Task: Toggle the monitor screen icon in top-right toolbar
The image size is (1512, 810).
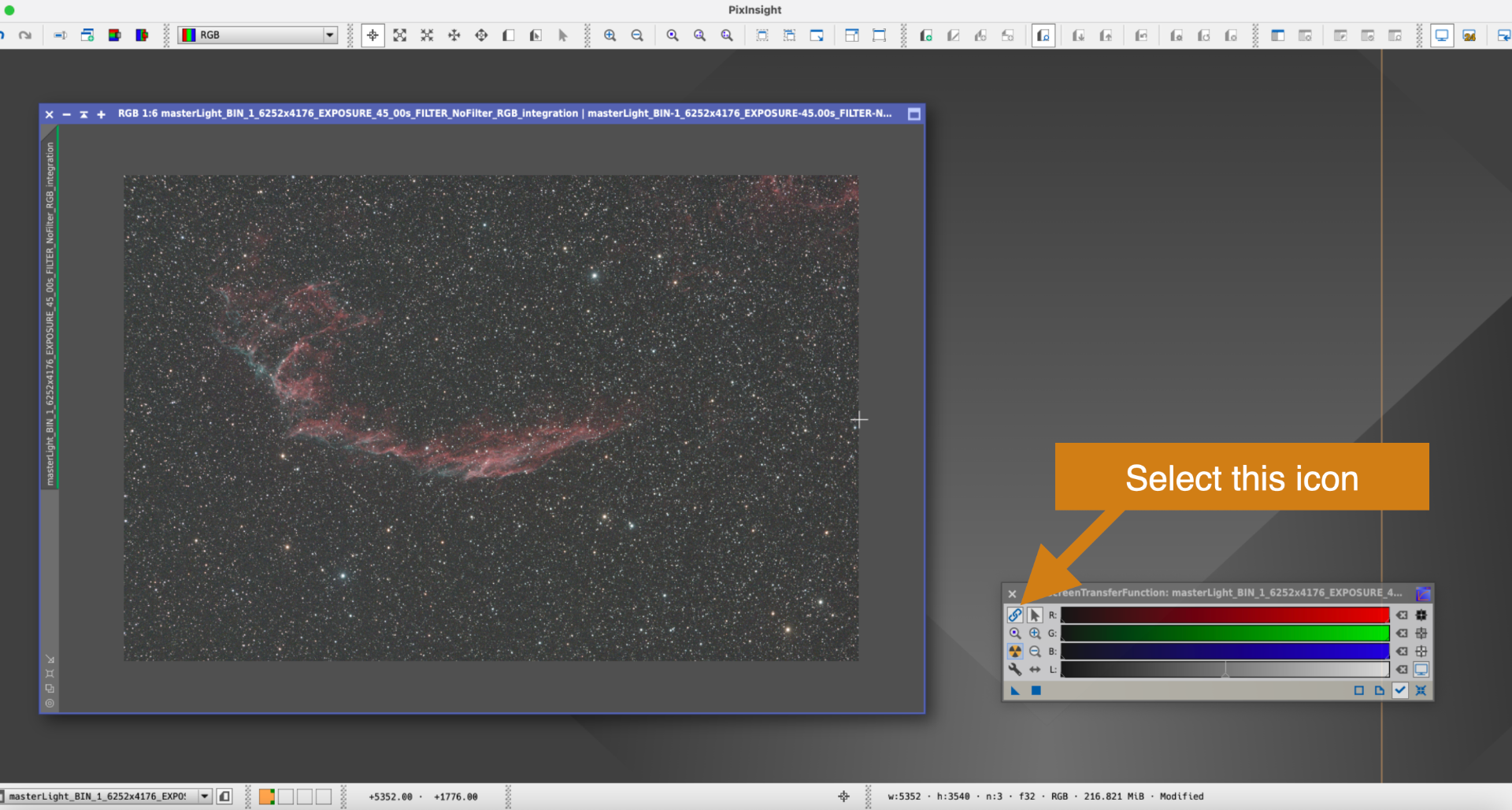Action: click(x=1442, y=35)
